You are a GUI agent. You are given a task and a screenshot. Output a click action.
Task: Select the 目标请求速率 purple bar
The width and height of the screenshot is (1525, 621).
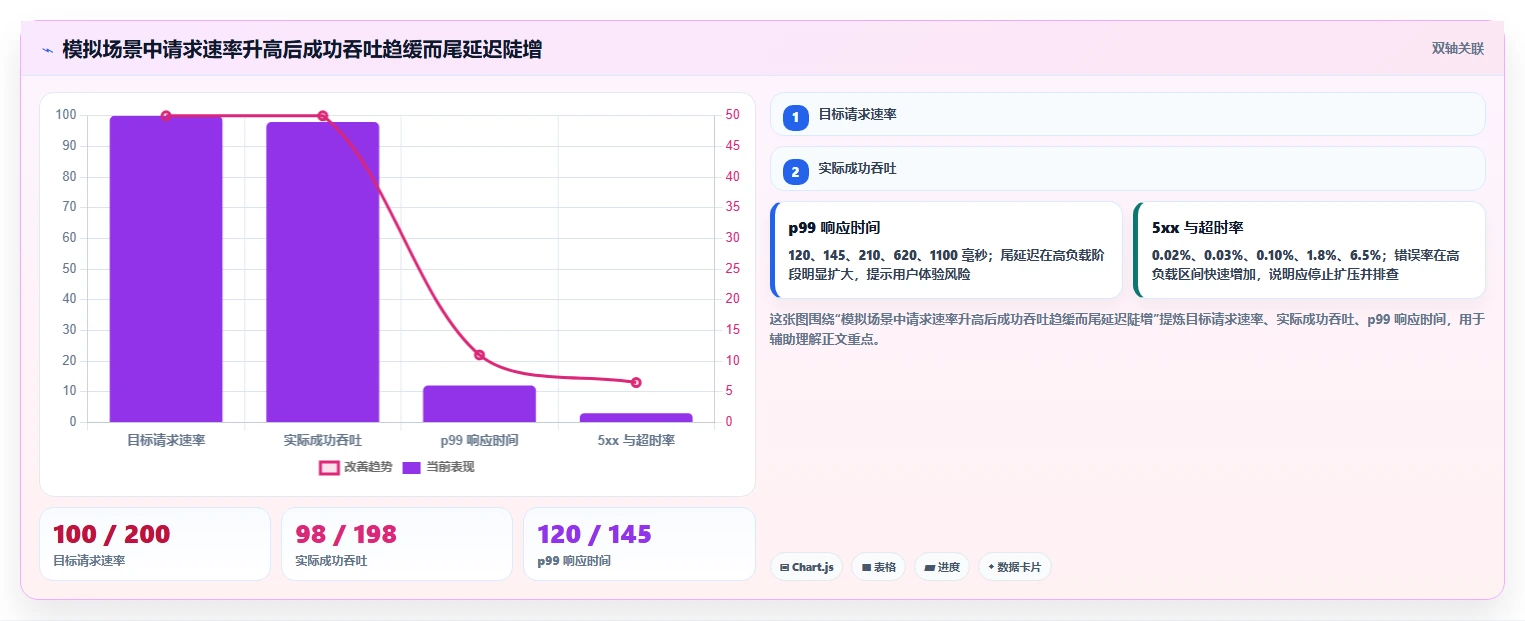click(166, 269)
